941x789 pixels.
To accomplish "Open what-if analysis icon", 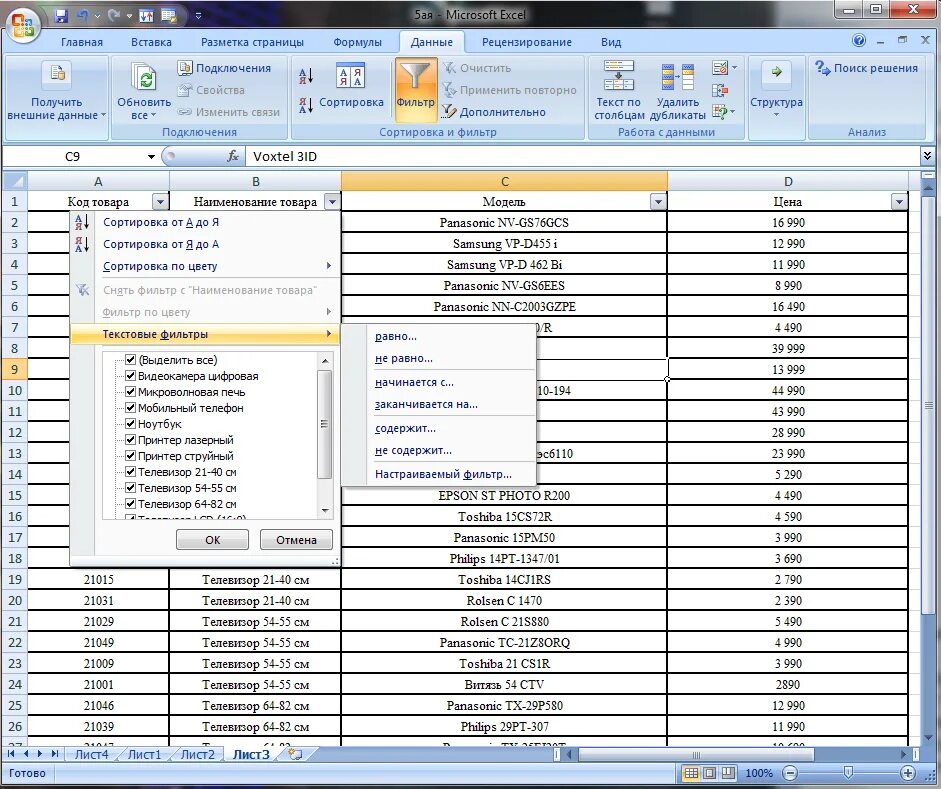I will click(720, 112).
